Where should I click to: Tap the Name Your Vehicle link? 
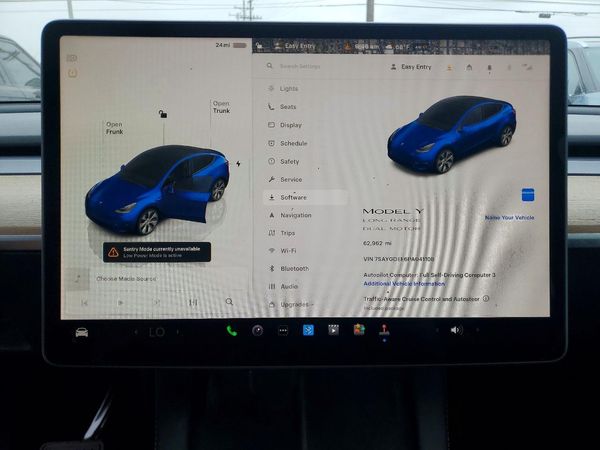[509, 217]
